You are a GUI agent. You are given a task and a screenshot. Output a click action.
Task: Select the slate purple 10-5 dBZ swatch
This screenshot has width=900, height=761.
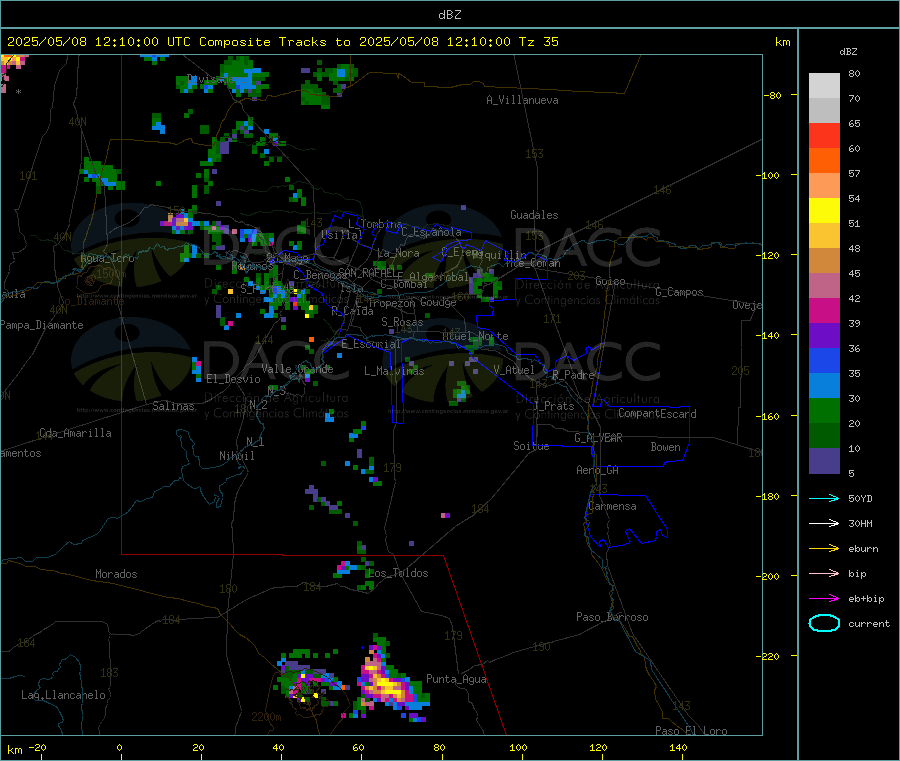[x=824, y=461]
